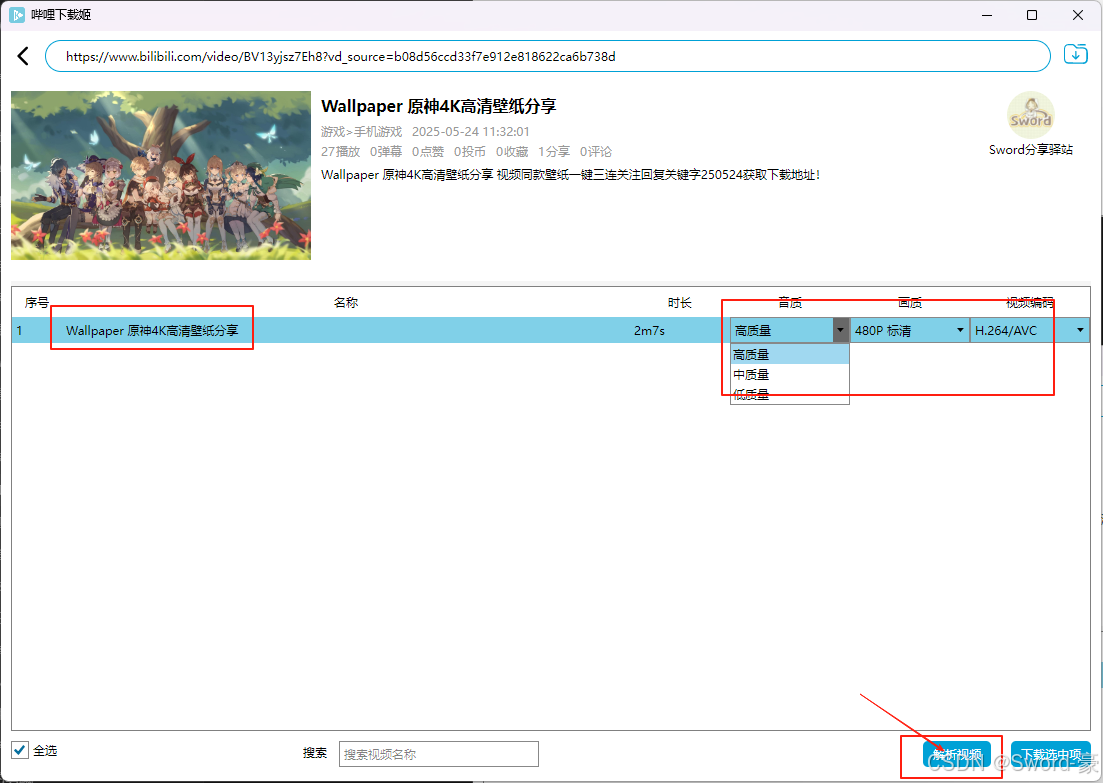The image size is (1103, 783).
Task: Choose 高质量 in the dropdown list
Action: (x=790, y=355)
